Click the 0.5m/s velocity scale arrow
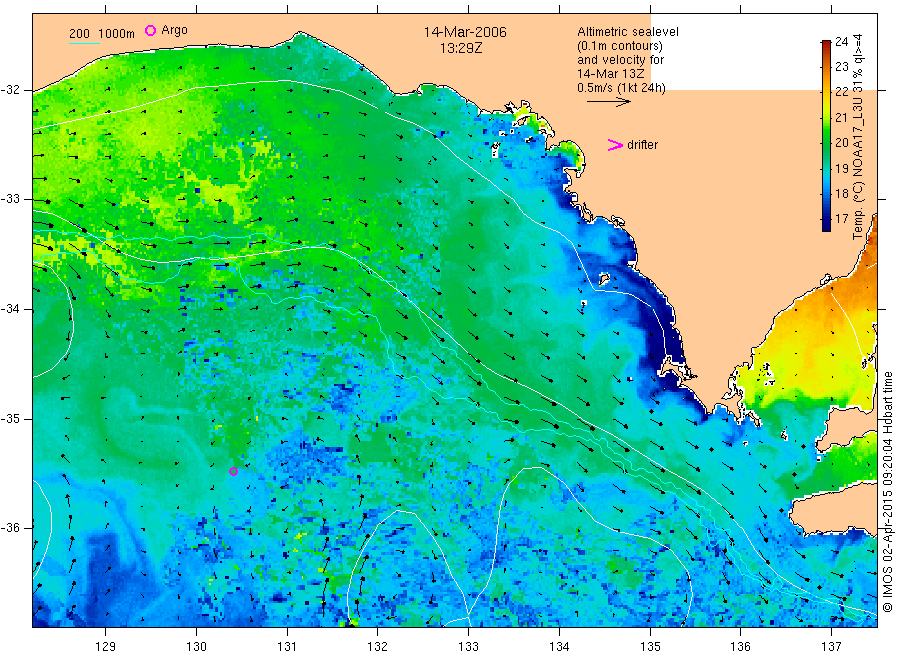This screenshot has width=900, height=660. (608, 102)
